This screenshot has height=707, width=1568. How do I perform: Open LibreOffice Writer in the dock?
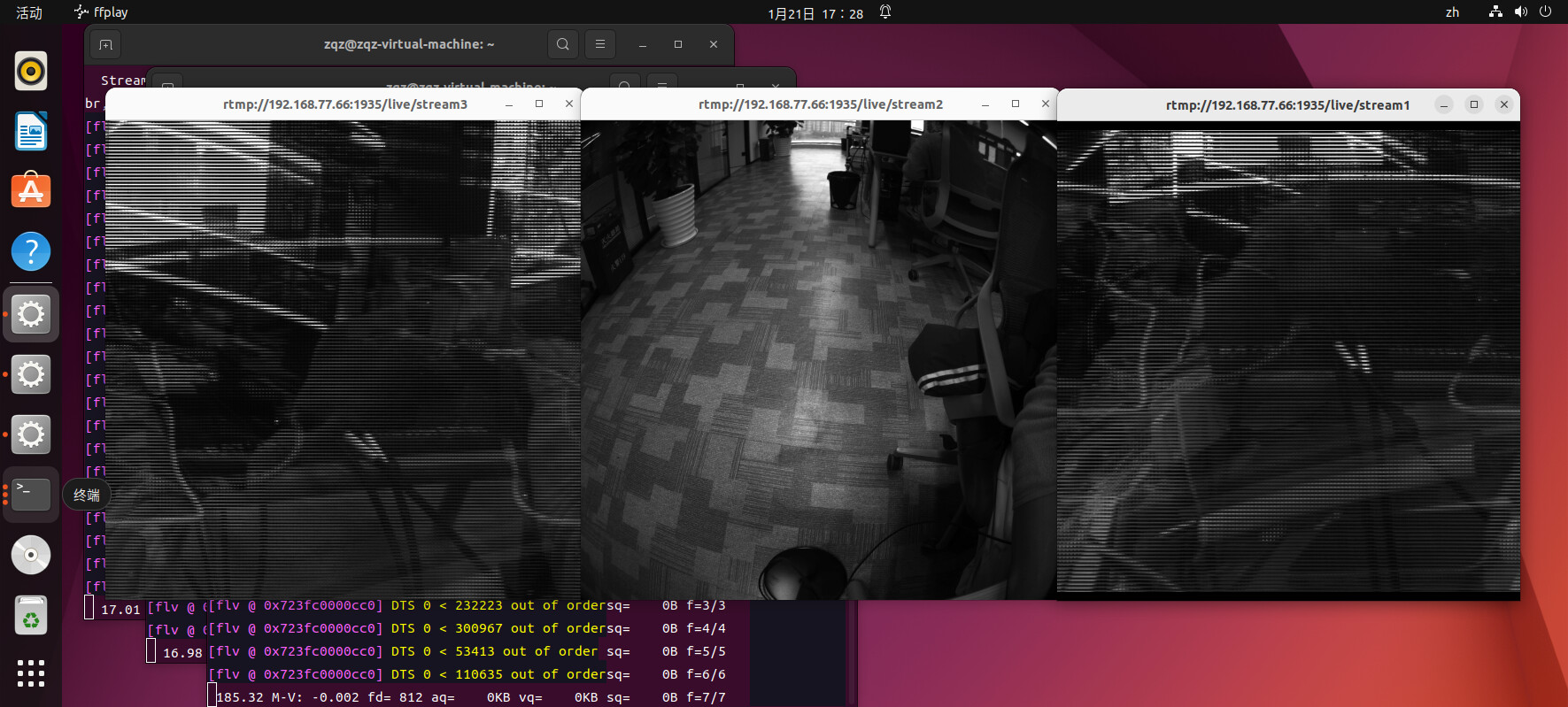pyautogui.click(x=31, y=131)
